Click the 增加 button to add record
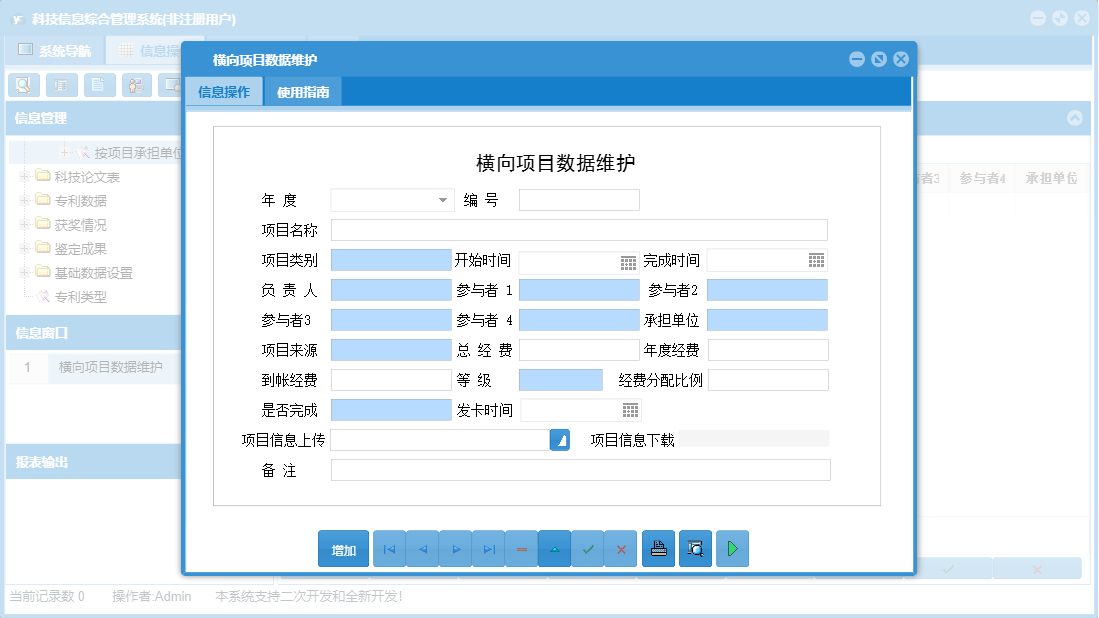This screenshot has width=1099, height=618. 342,548
